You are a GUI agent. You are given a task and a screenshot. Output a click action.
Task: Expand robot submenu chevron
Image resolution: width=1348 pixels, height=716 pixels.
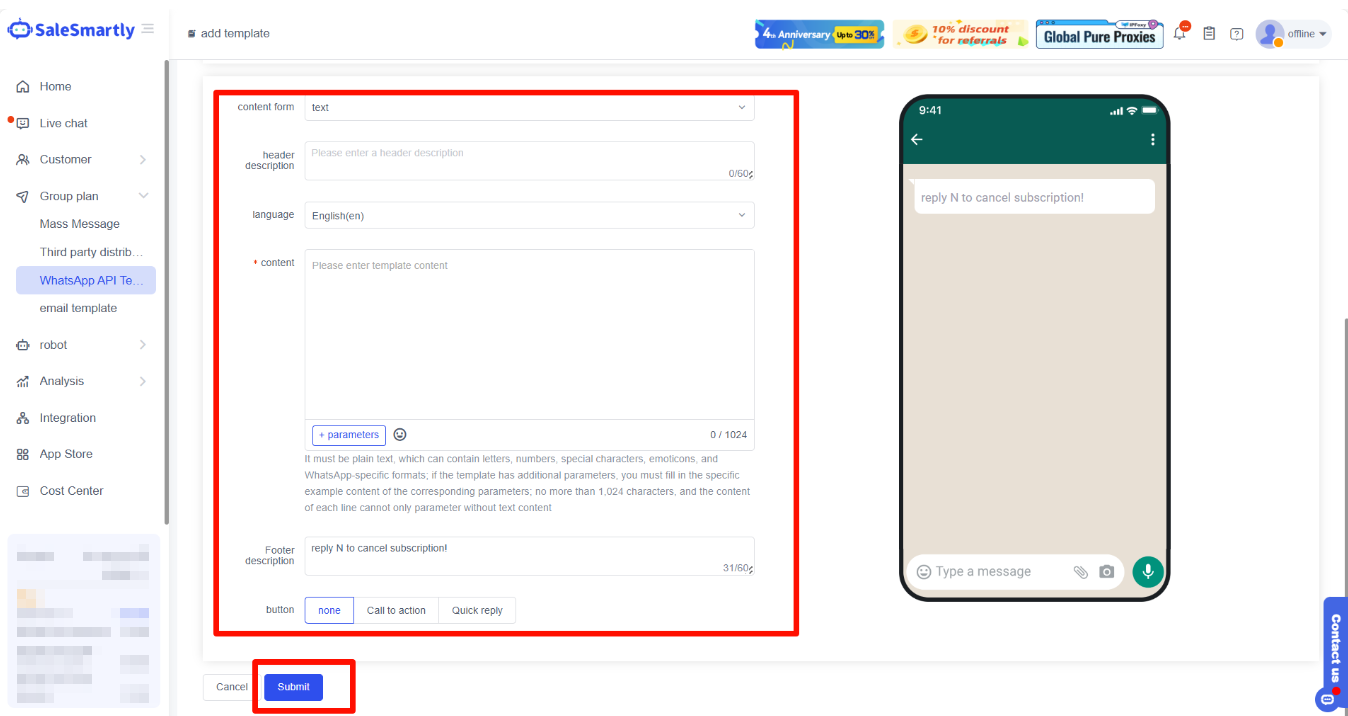pyautogui.click(x=143, y=345)
